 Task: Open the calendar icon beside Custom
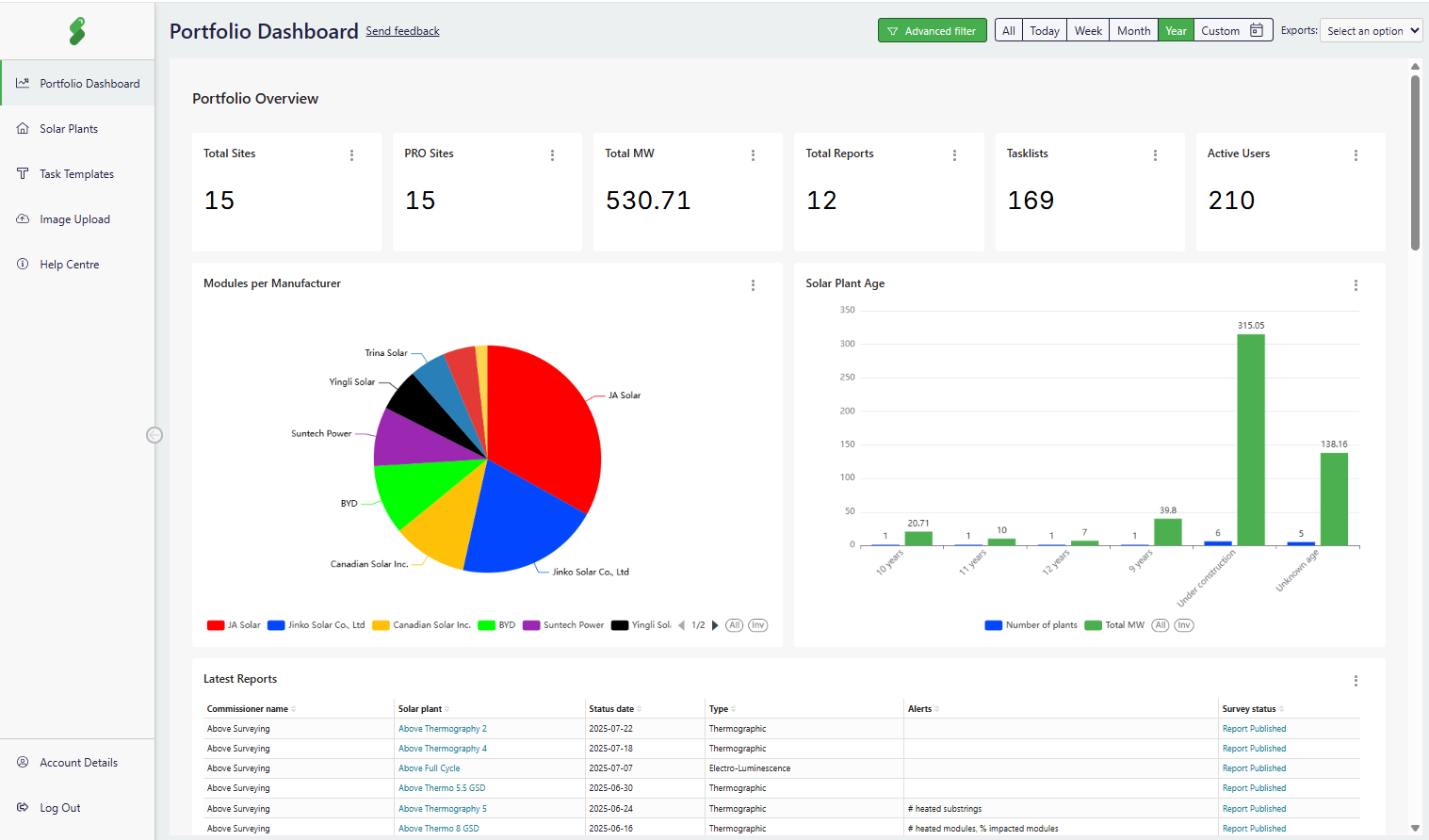(x=1256, y=31)
